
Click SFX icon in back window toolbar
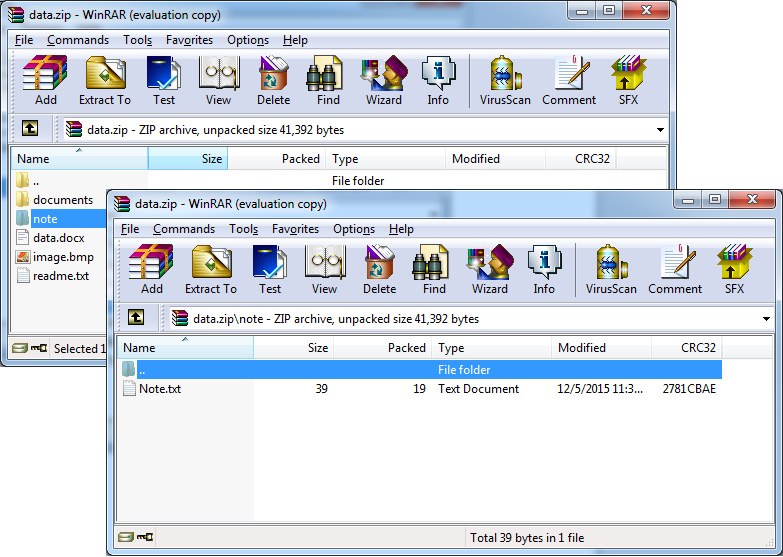click(x=628, y=80)
